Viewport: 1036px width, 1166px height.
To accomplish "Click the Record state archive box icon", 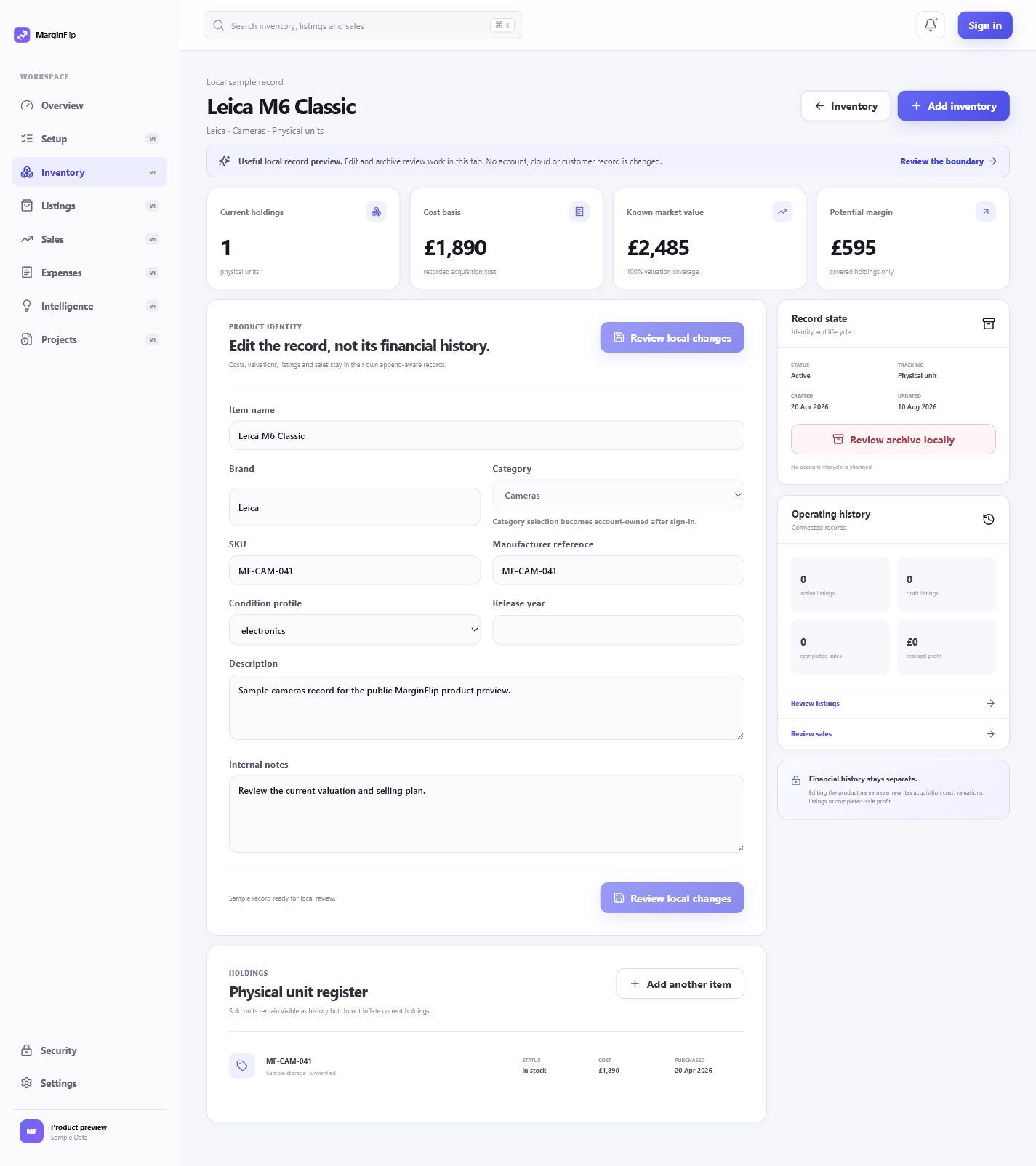I will click(x=989, y=323).
